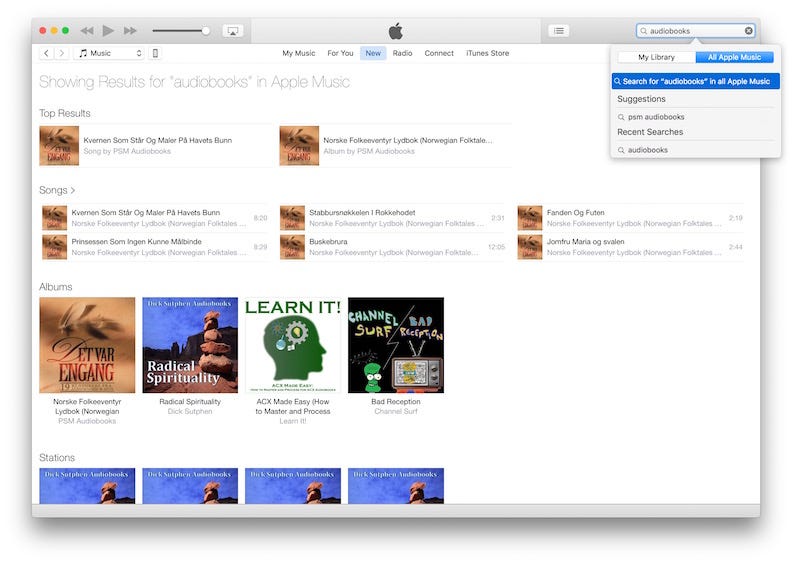The width and height of the screenshot is (800, 563).
Task: Select the New tab
Action: (x=373, y=53)
